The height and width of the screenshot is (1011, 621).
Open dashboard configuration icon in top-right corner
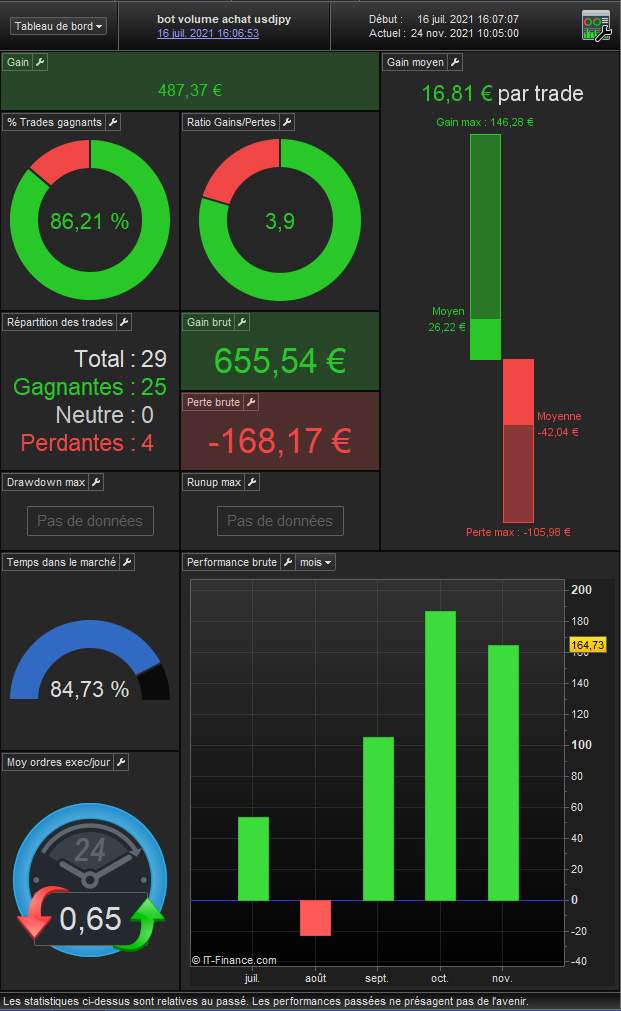(x=596, y=26)
